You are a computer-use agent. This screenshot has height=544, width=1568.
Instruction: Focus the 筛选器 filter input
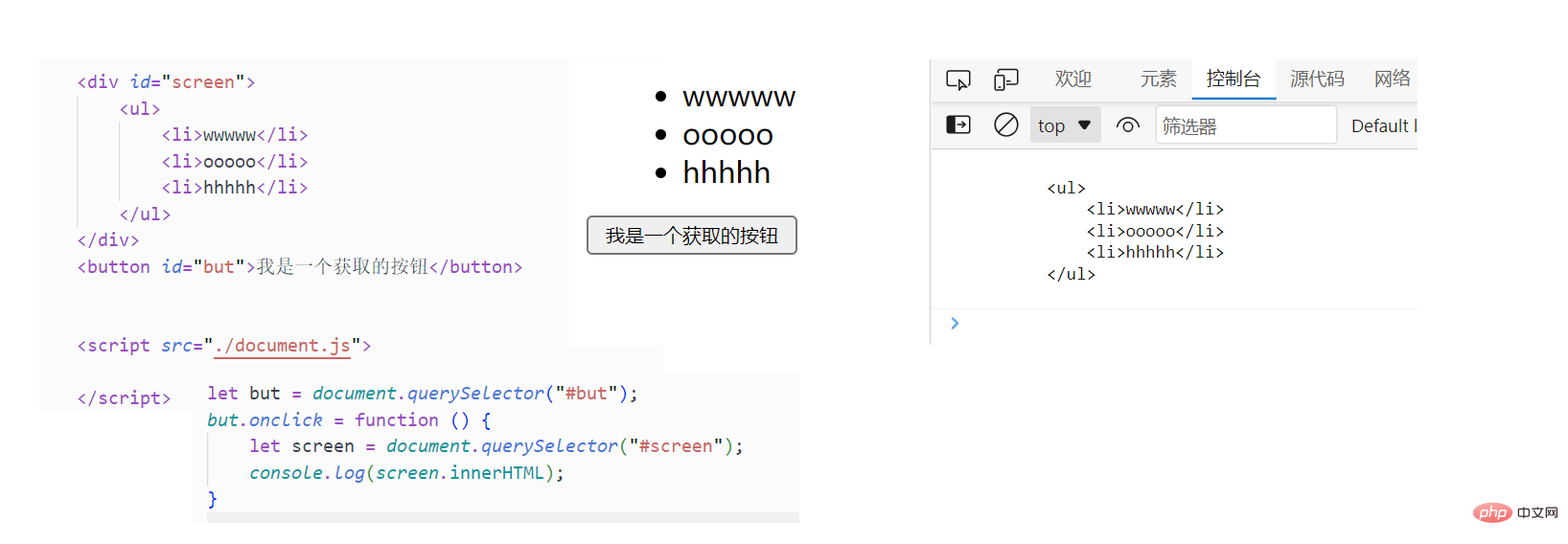[x=1246, y=125]
